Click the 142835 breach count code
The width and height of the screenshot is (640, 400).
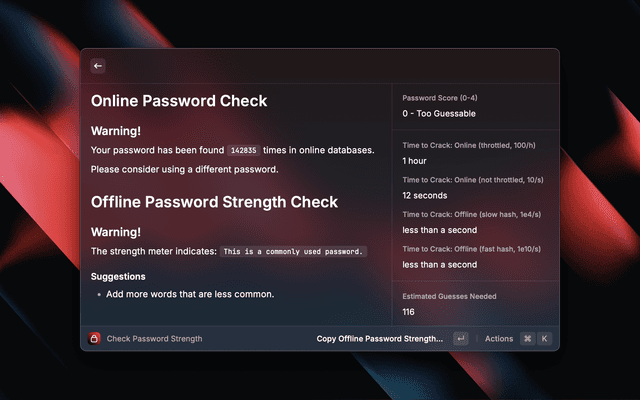click(244, 150)
